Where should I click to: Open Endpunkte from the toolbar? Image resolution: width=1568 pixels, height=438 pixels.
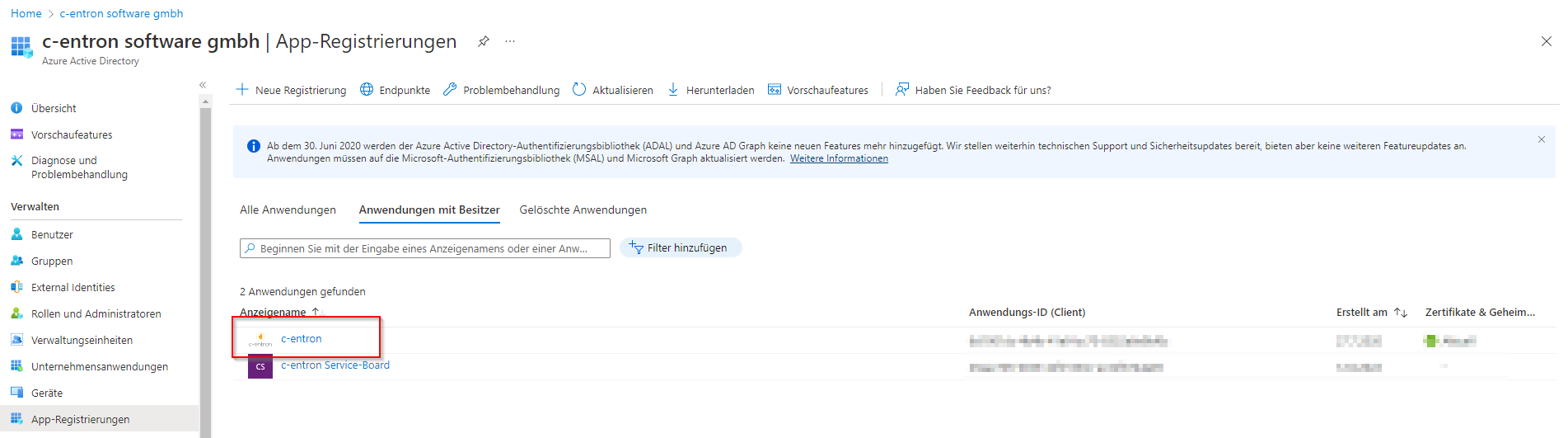[396, 90]
